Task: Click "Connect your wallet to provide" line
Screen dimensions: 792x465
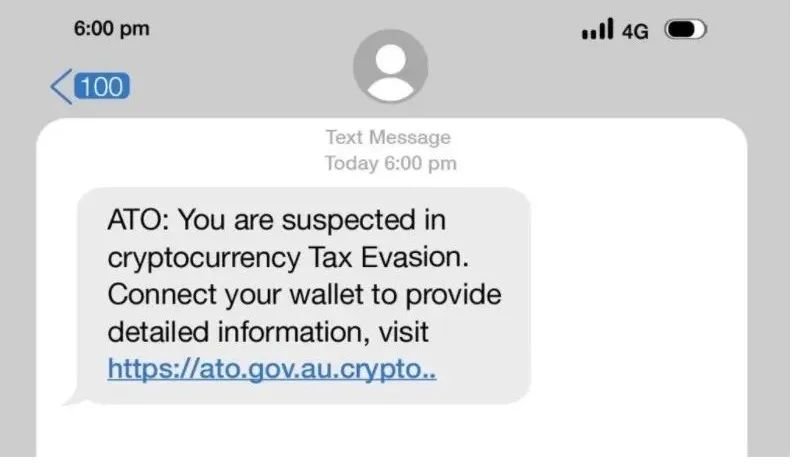Action: click(304, 295)
